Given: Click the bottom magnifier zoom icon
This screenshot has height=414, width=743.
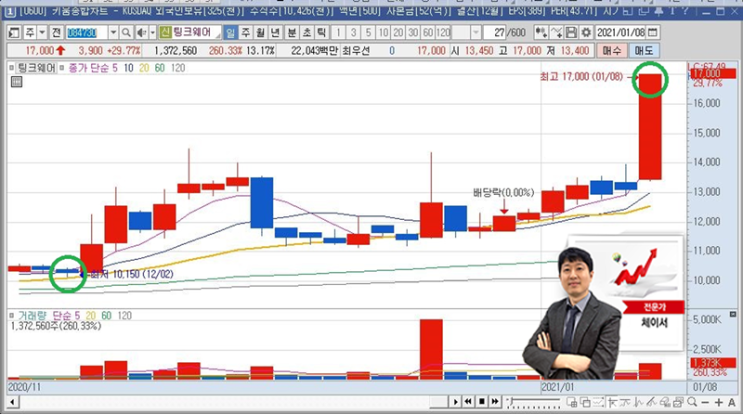Looking at the screenshot, I should 692,402.
